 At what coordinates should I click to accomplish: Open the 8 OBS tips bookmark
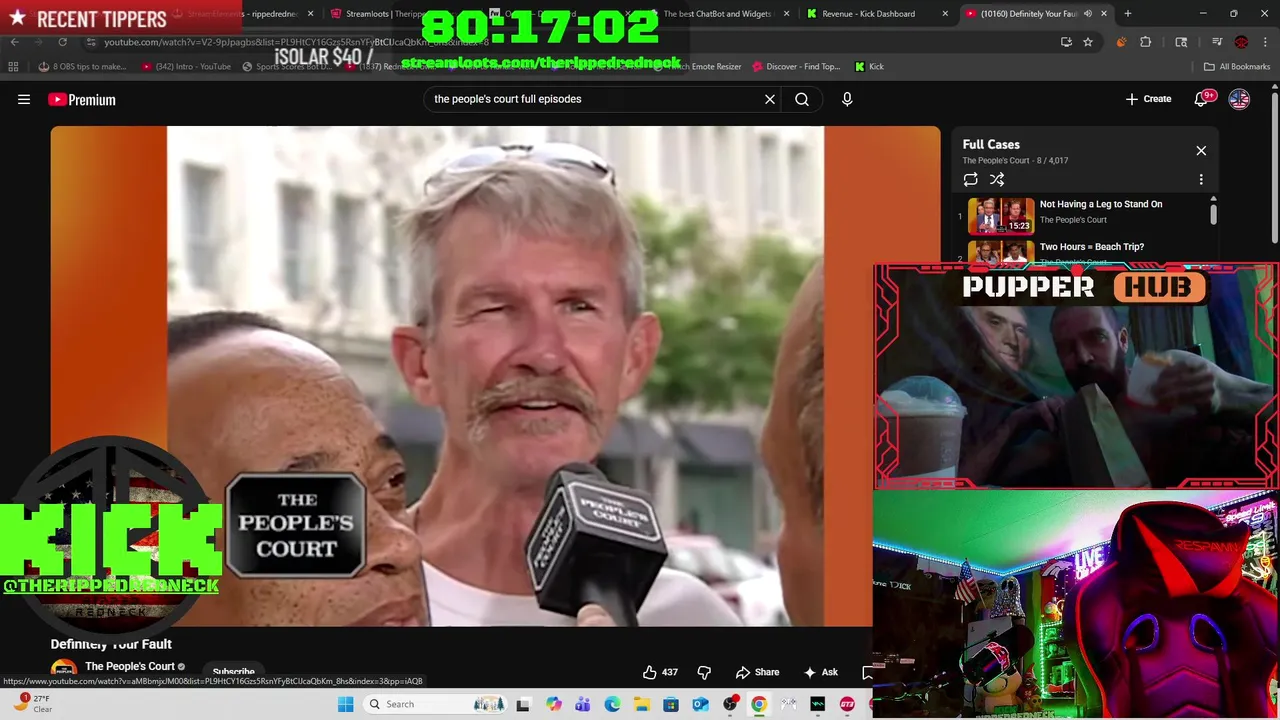[x=82, y=66]
